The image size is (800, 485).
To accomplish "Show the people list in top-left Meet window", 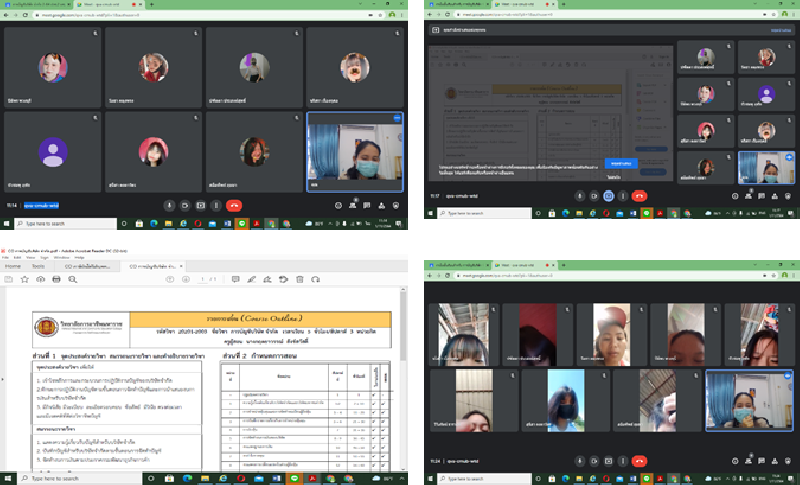I will (353, 204).
